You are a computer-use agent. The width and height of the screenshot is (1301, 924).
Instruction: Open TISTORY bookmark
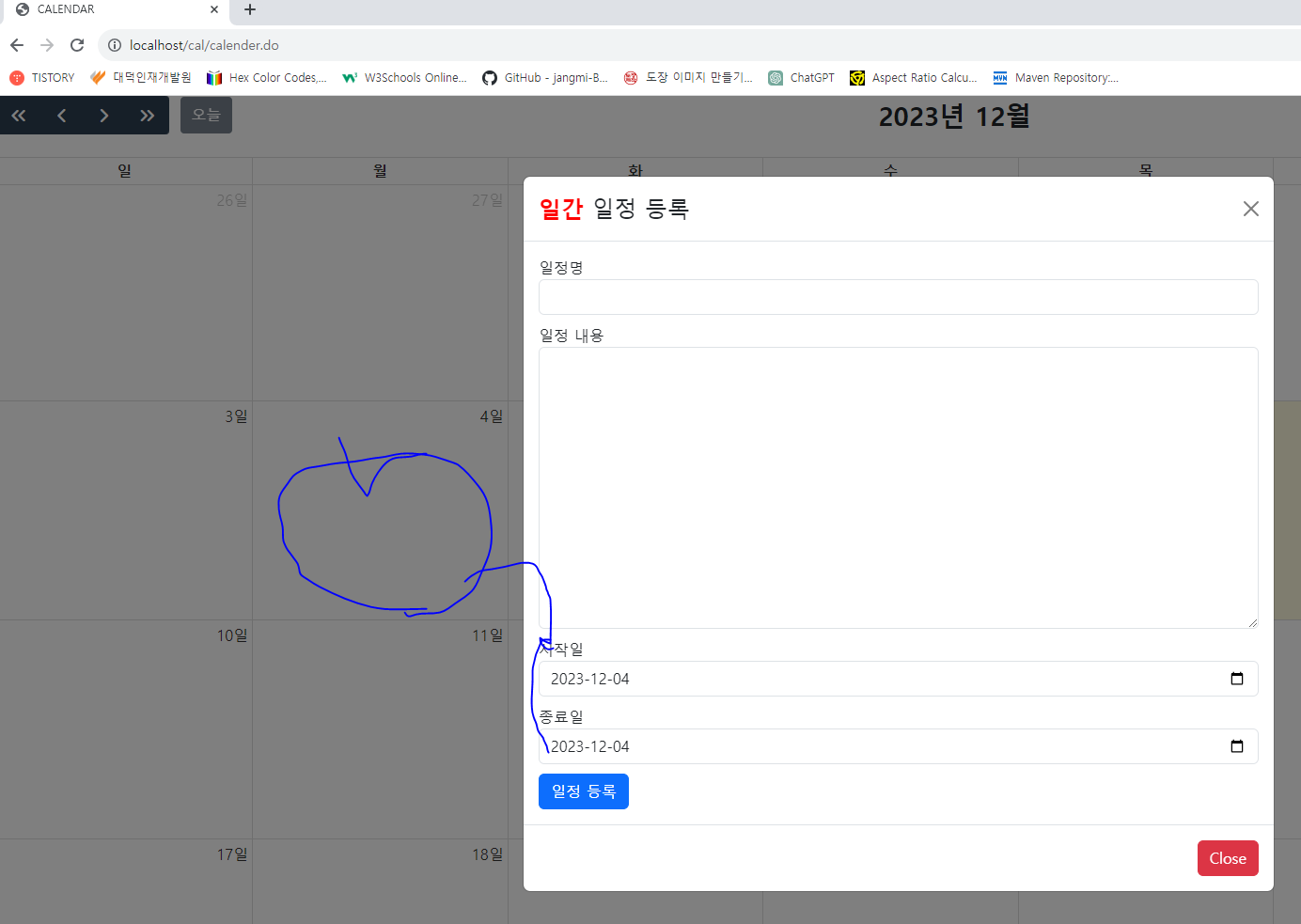coord(42,78)
